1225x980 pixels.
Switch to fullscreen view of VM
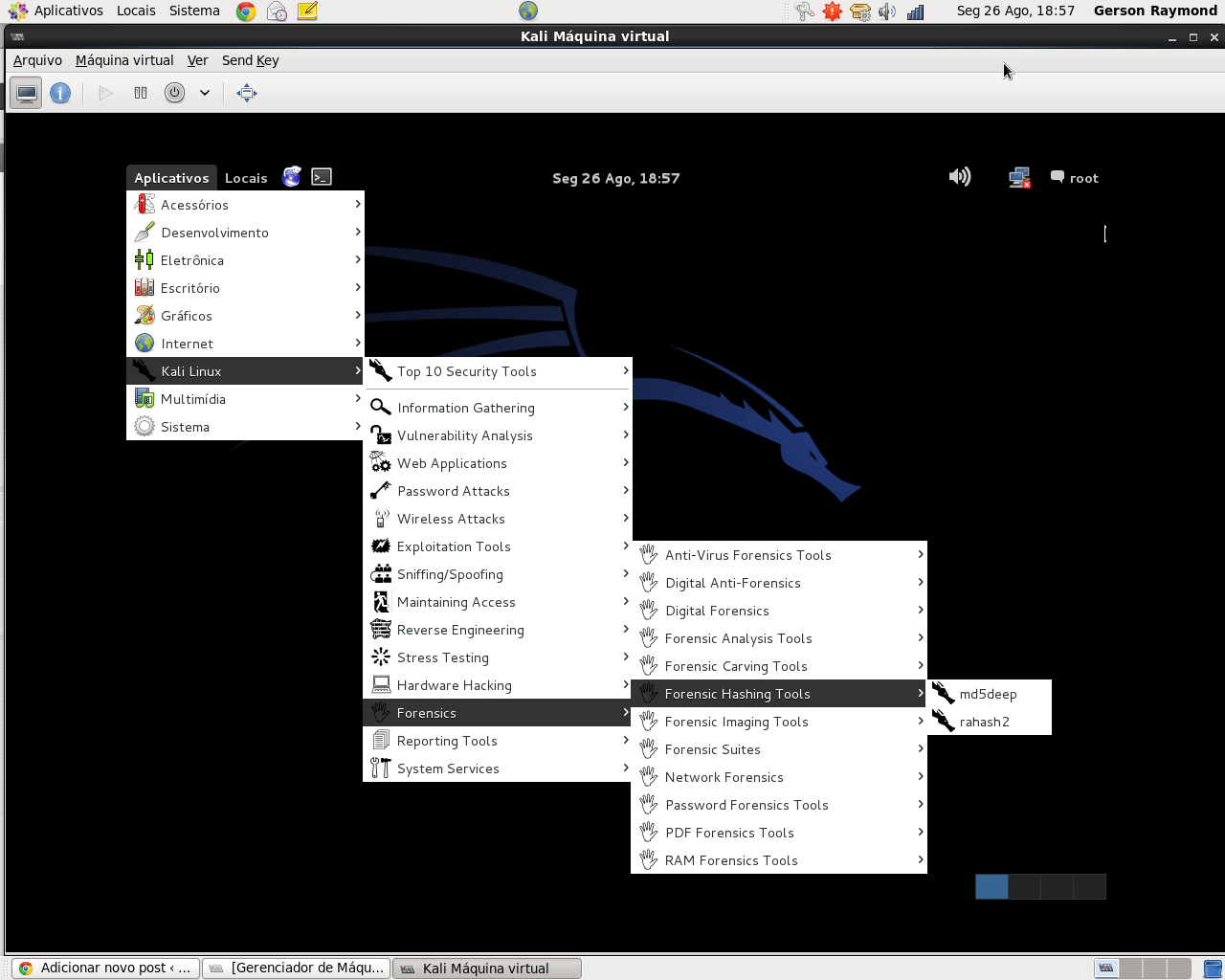click(247, 93)
